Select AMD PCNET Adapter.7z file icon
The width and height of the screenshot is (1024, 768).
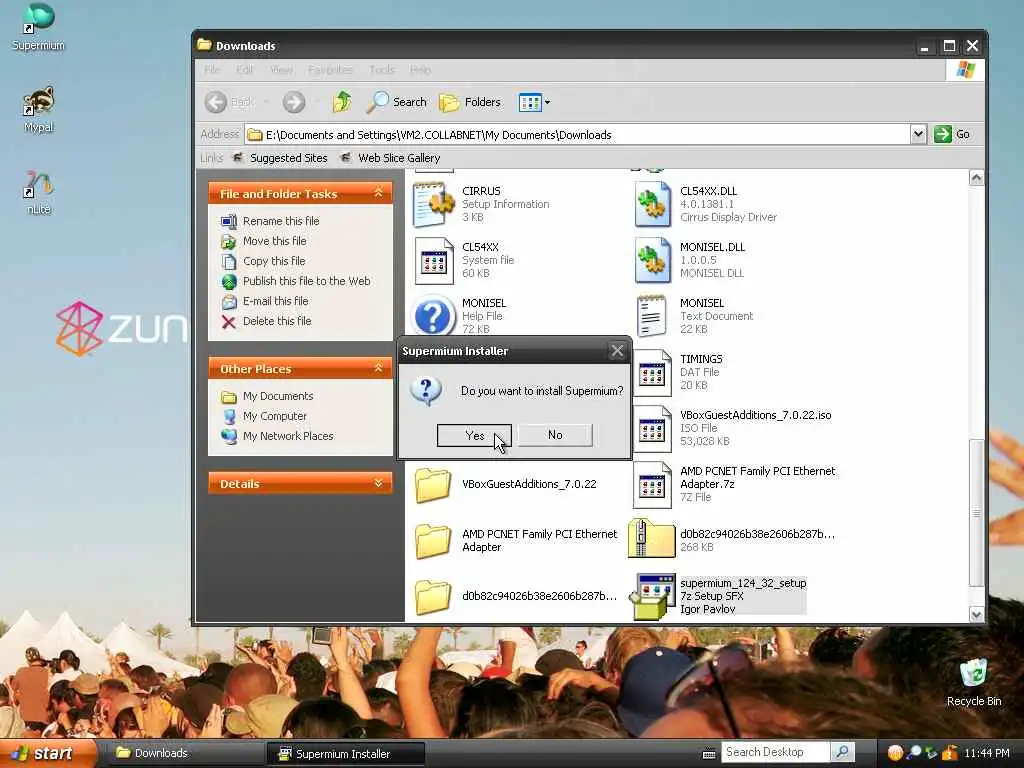coord(651,485)
